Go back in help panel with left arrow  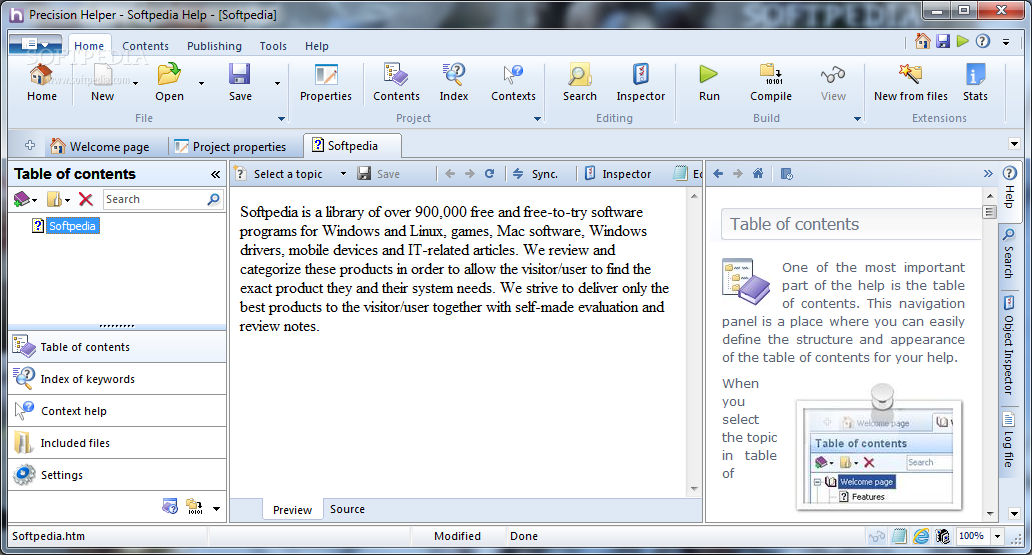[718, 174]
